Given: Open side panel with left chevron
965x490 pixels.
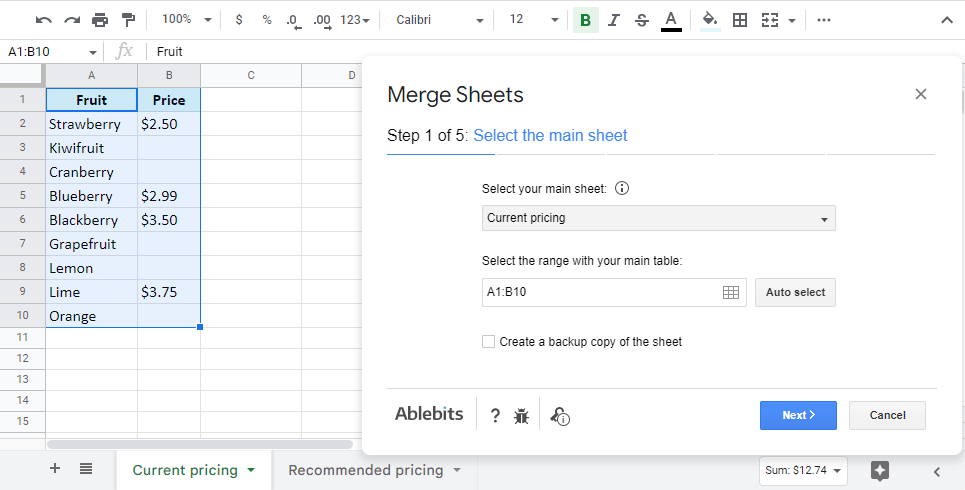Looking at the screenshot, I should [937, 472].
